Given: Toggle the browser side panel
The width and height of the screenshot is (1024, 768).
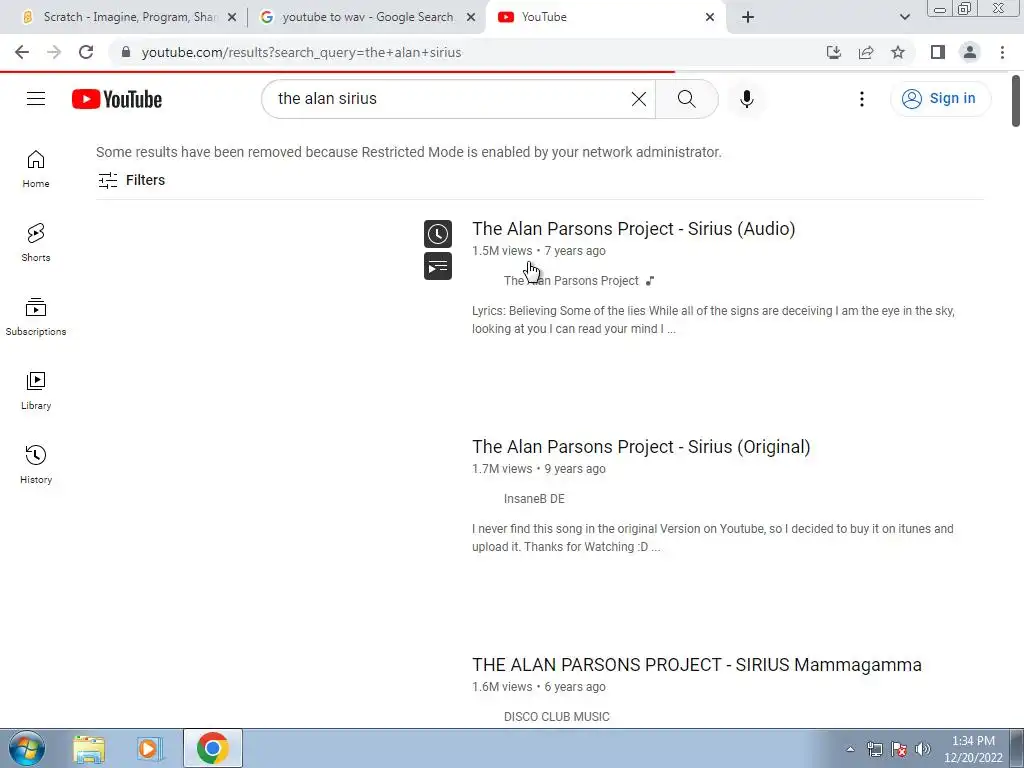Looking at the screenshot, I should (938, 52).
